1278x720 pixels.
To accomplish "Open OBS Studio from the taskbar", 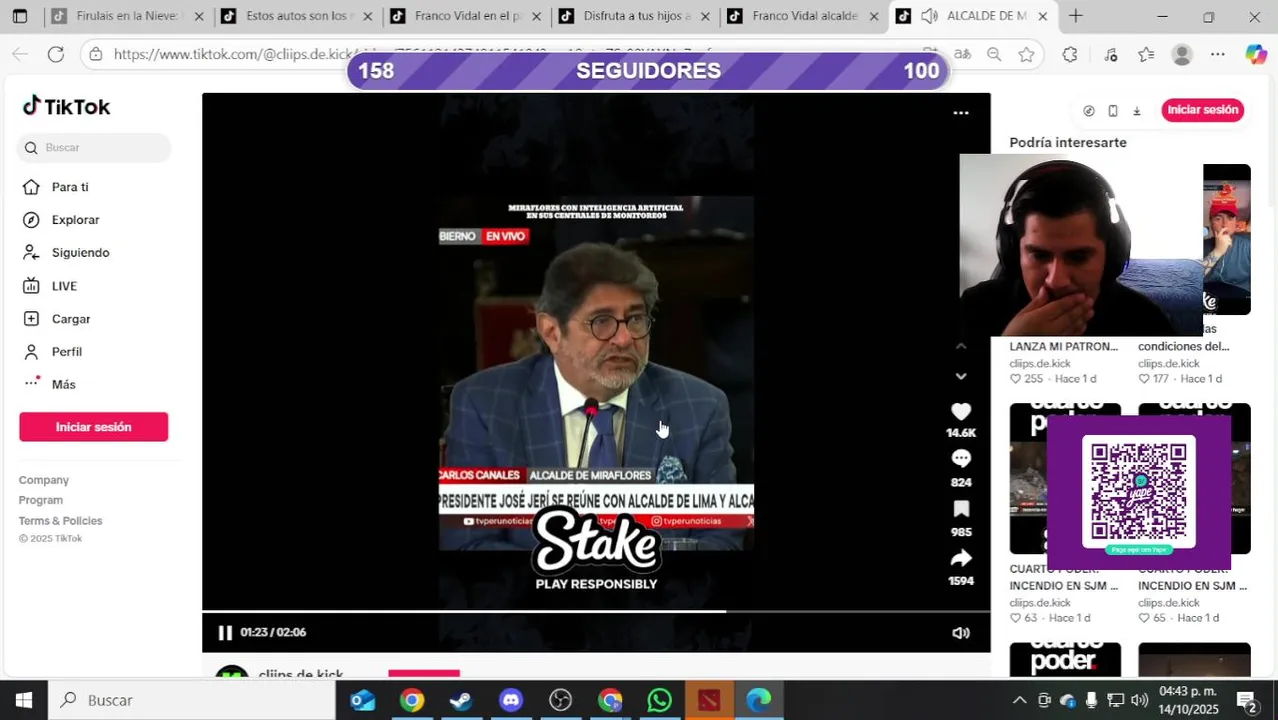I will pos(560,700).
